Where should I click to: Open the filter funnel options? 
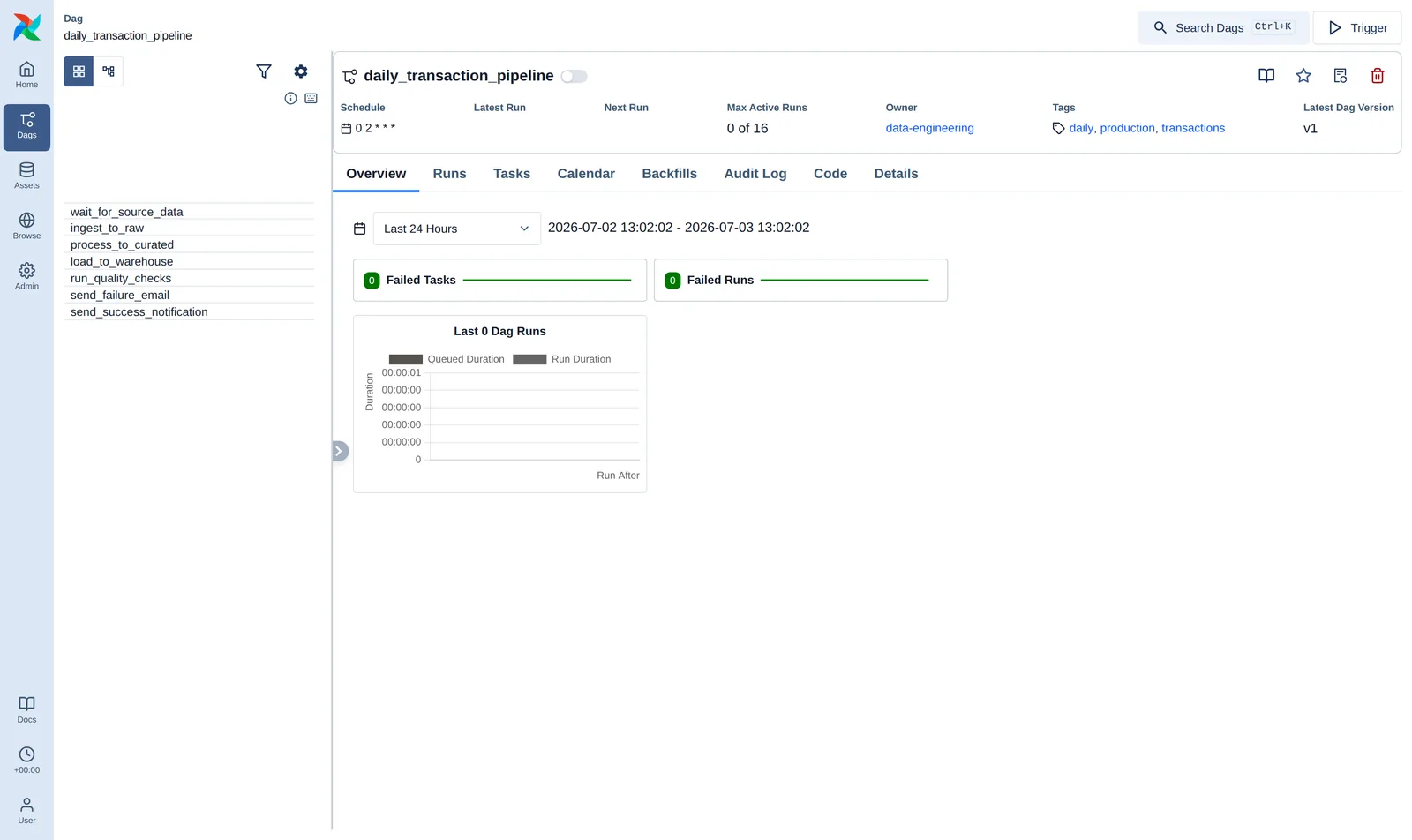tap(264, 71)
